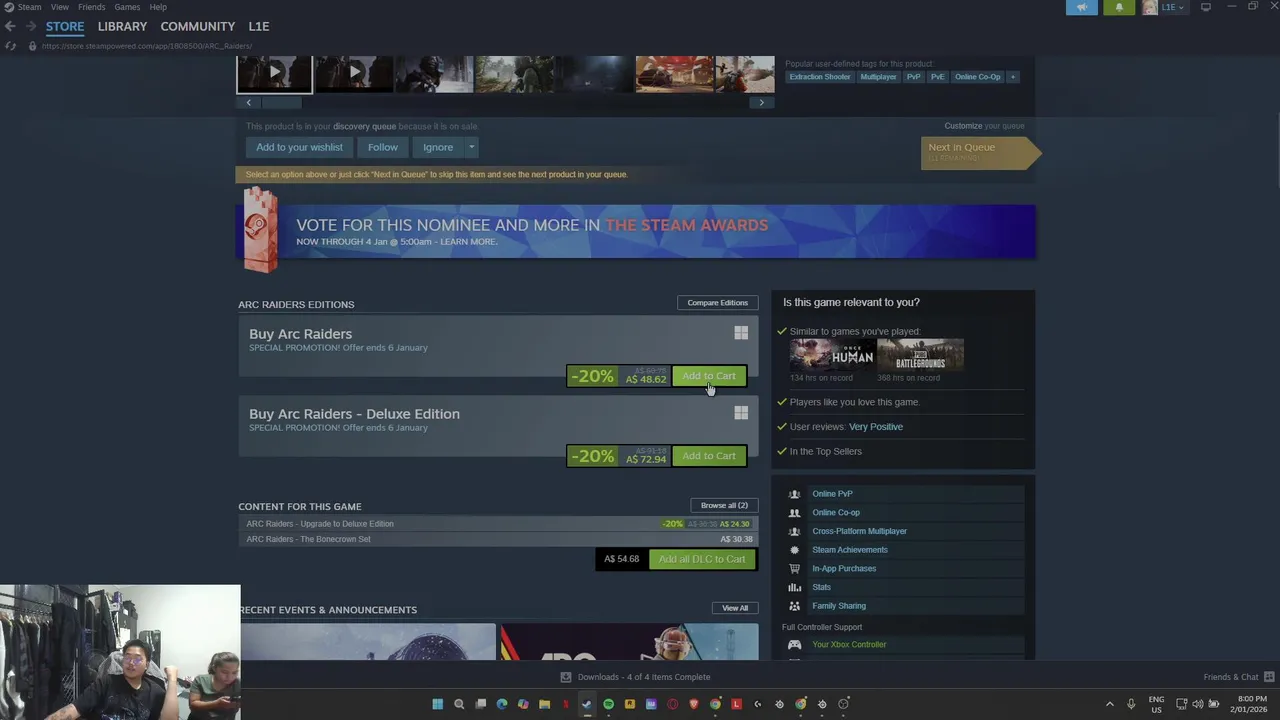
Task: Open Compare Editions
Action: pyautogui.click(x=717, y=303)
